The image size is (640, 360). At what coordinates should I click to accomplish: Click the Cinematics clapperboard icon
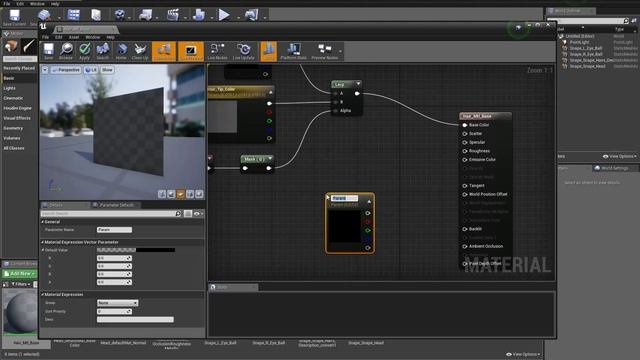point(173,15)
